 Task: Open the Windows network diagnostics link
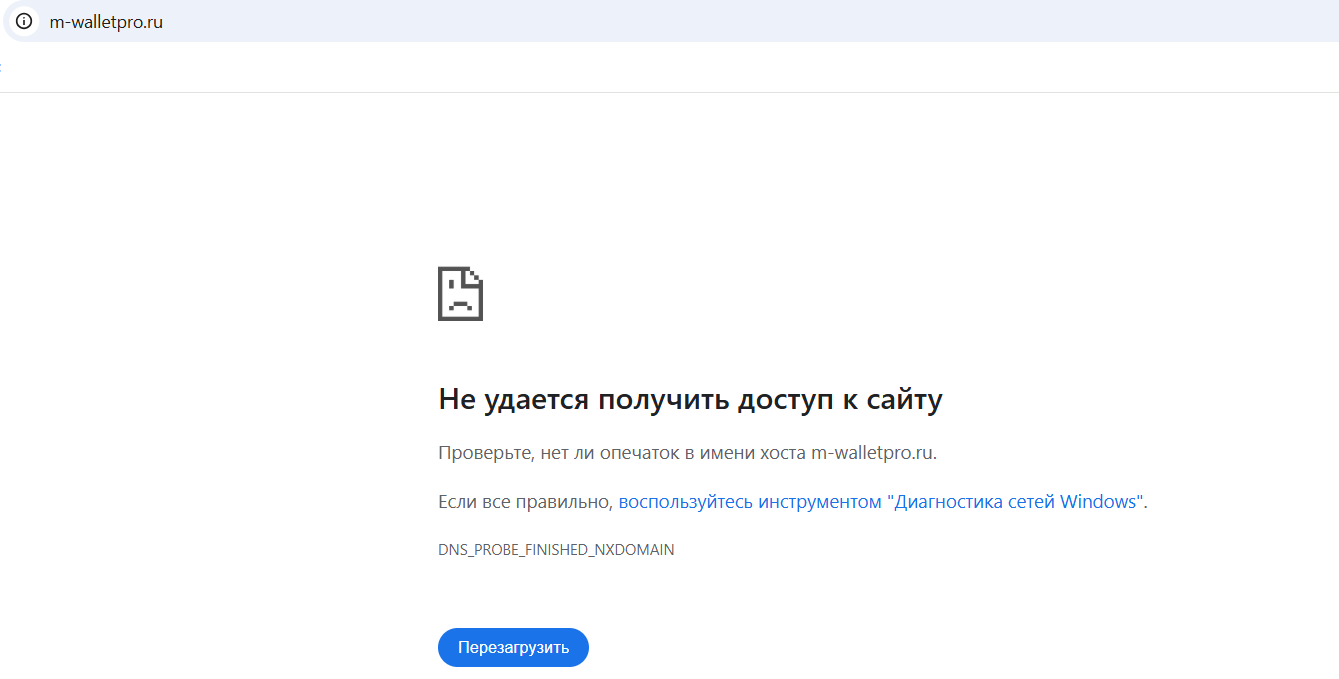pos(881,502)
